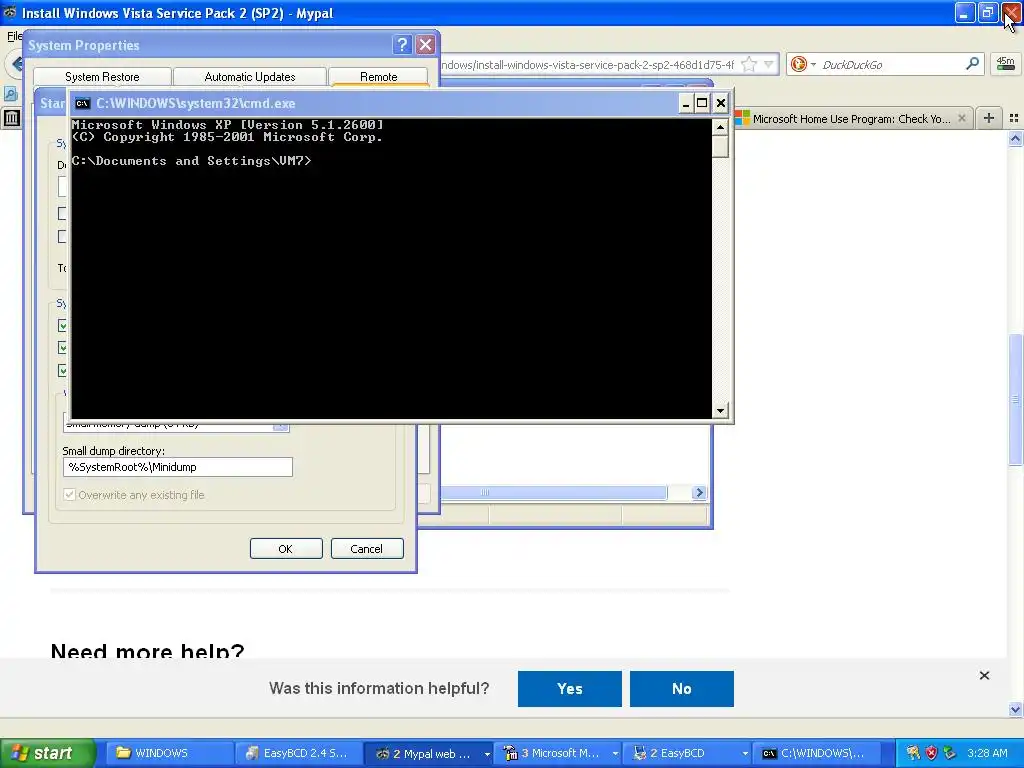Toggle Overwrite any existing file checkbox
This screenshot has height=768, width=1024.
69,494
